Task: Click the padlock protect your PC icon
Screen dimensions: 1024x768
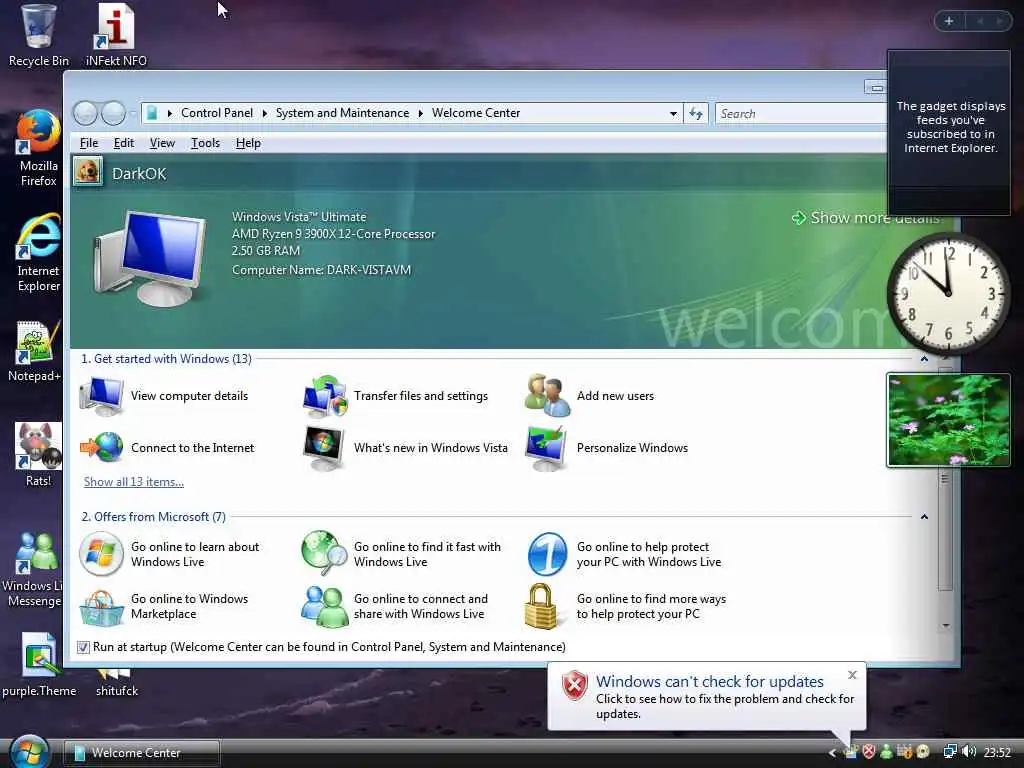Action: tap(541, 606)
